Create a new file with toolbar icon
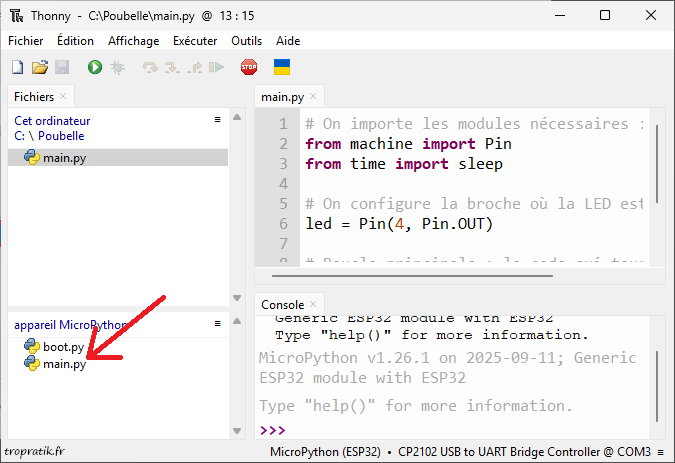This screenshot has height=463, width=675. pyautogui.click(x=18, y=68)
